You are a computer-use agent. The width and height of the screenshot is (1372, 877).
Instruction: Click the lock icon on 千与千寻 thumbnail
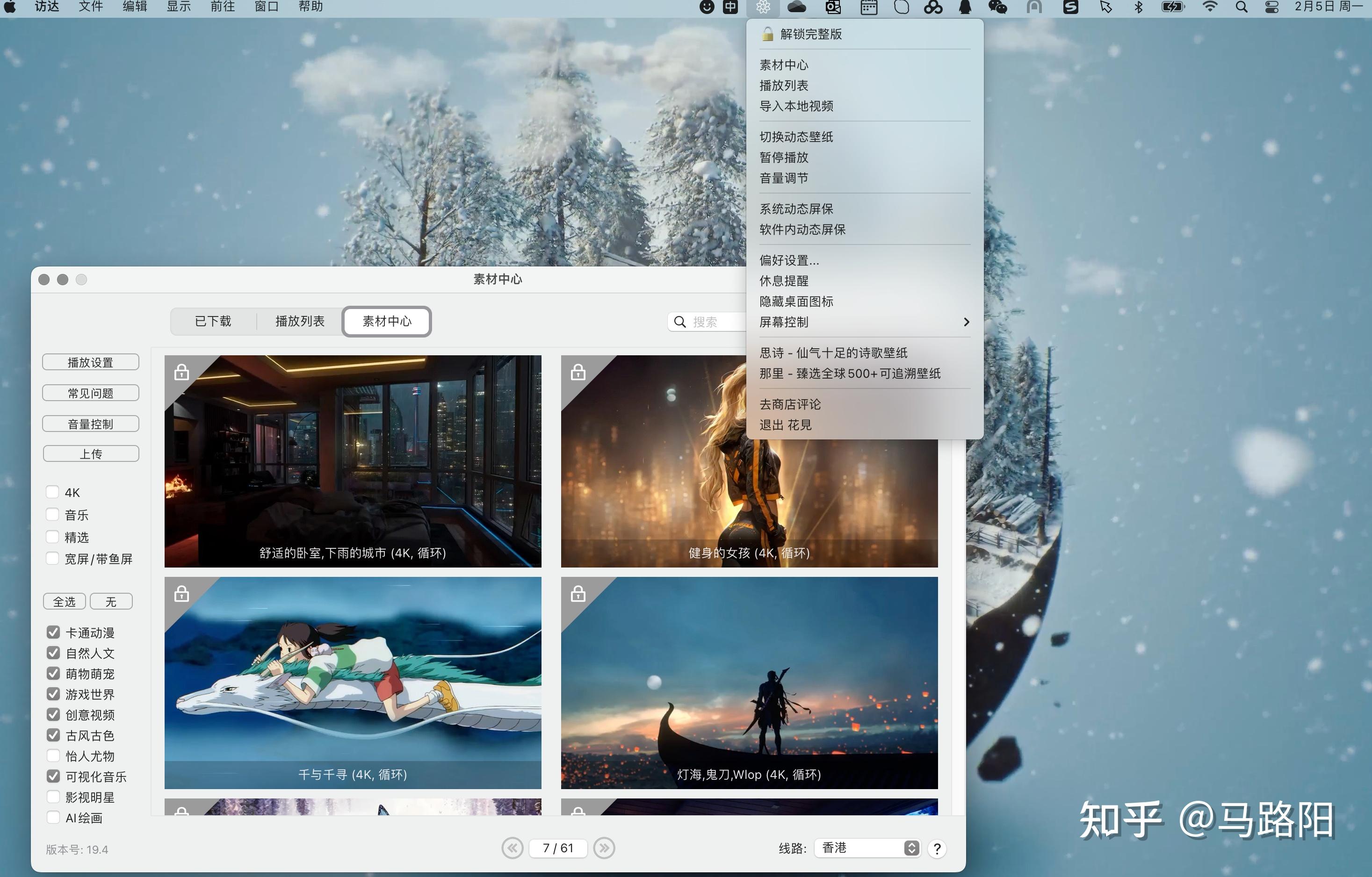(181, 594)
